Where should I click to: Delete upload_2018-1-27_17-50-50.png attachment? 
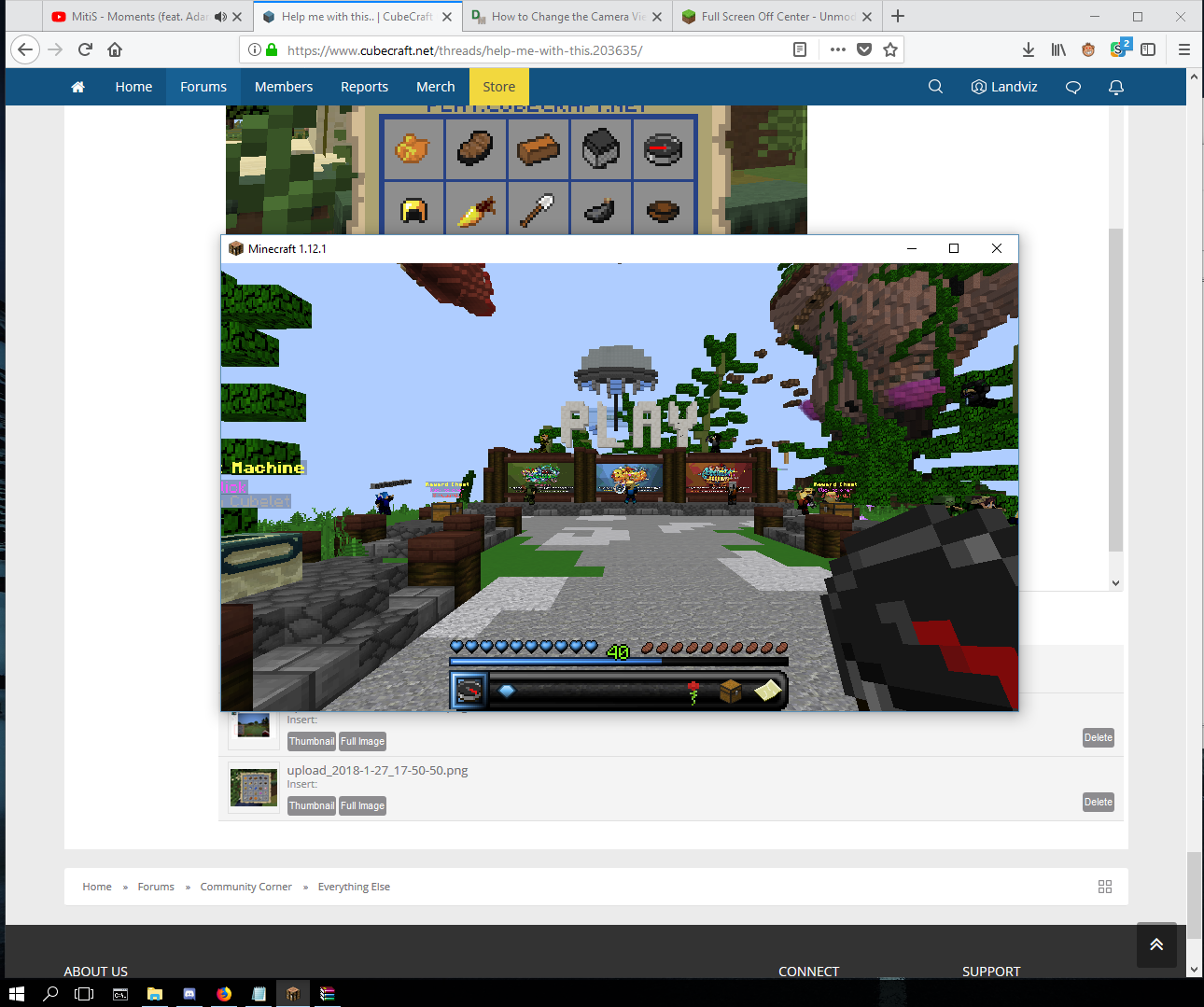(x=1099, y=802)
